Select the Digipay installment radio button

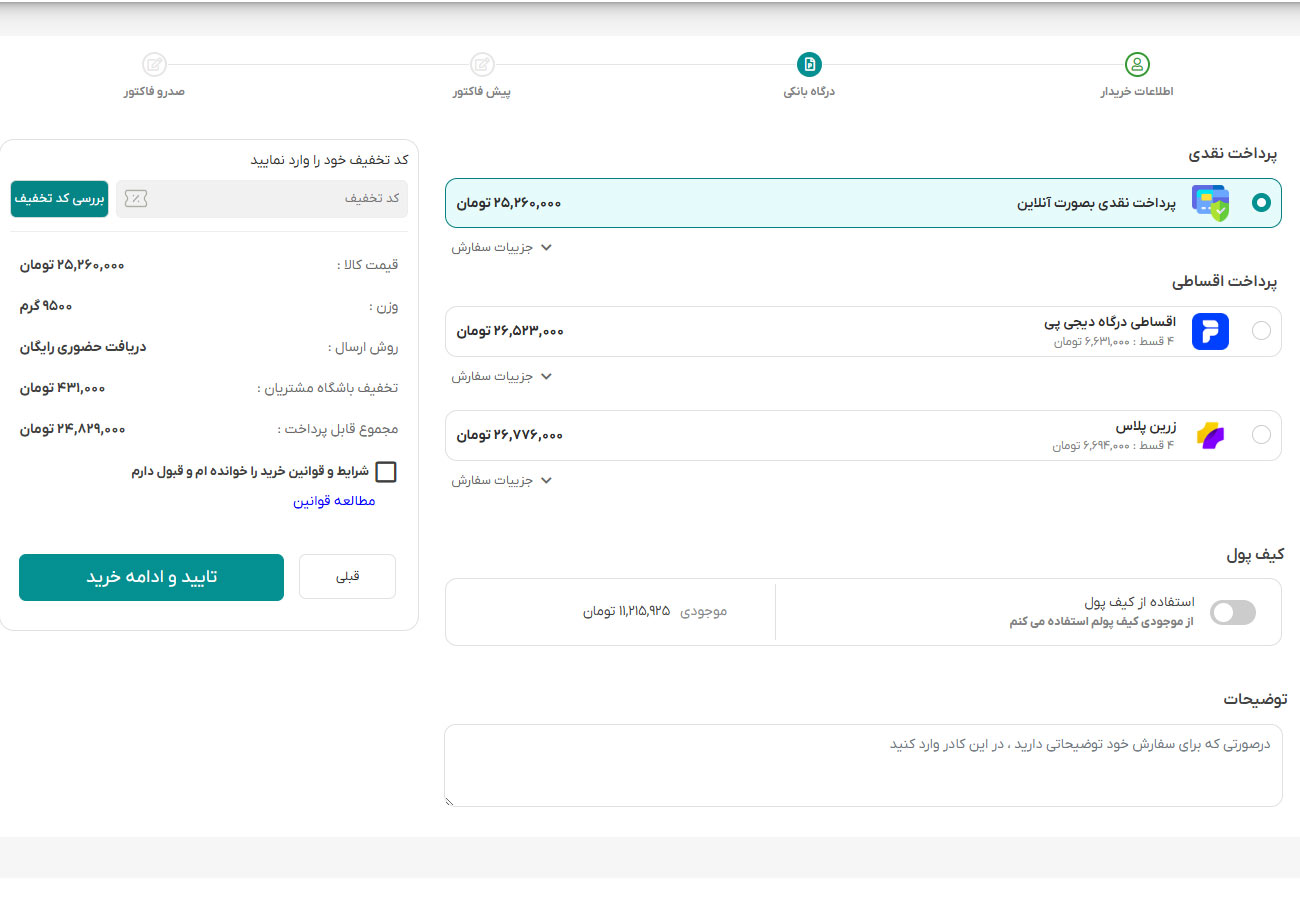[x=1261, y=331]
